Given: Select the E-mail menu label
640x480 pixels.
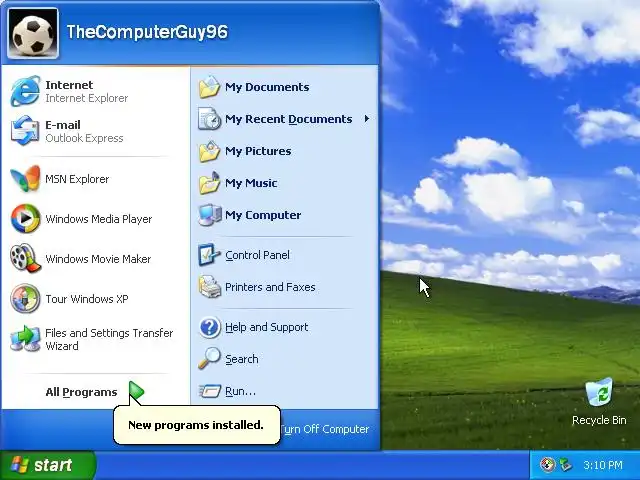Looking at the screenshot, I should [x=63, y=125].
